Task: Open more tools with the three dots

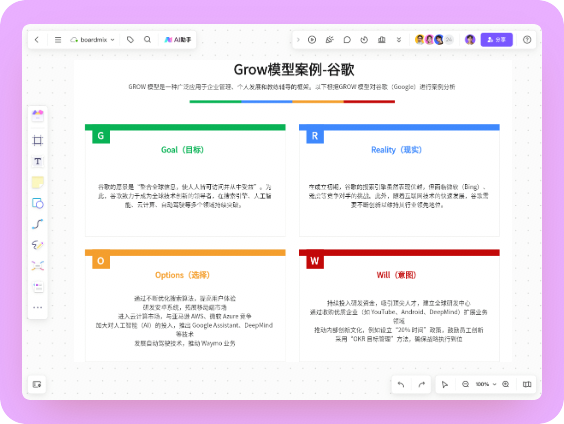Action: pyautogui.click(x=38, y=307)
